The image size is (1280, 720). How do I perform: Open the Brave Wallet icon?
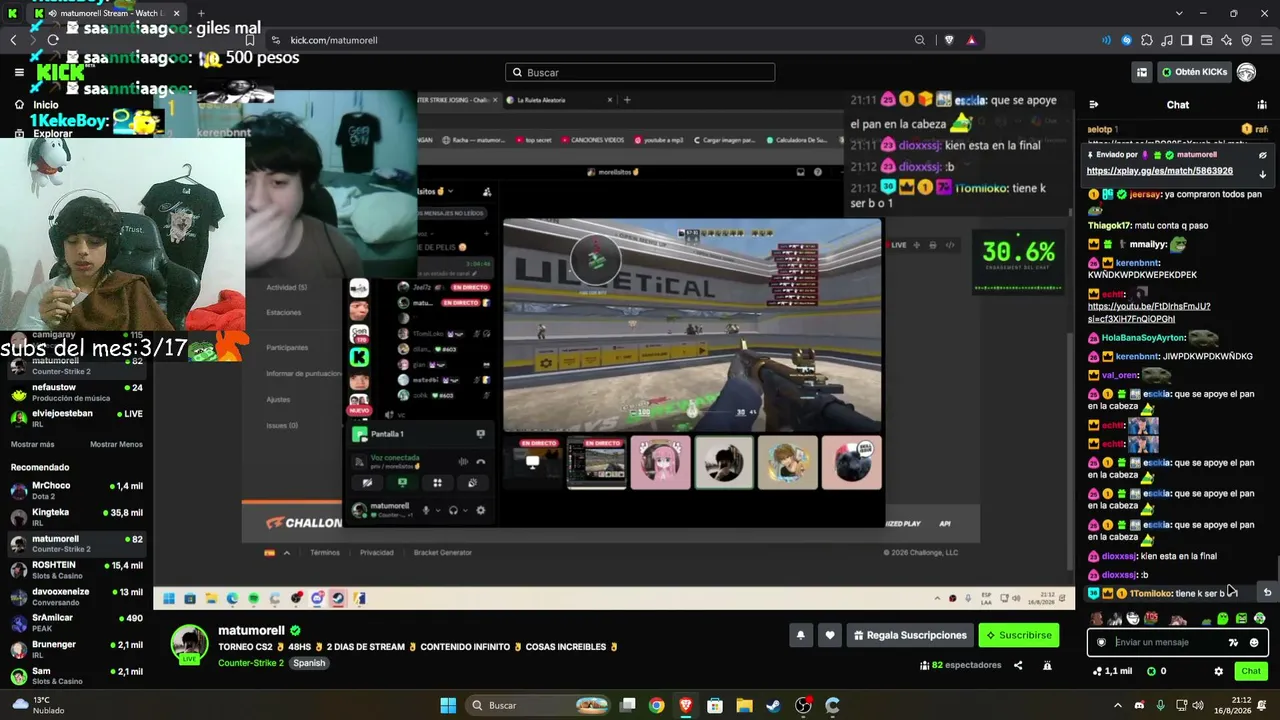tap(1206, 40)
